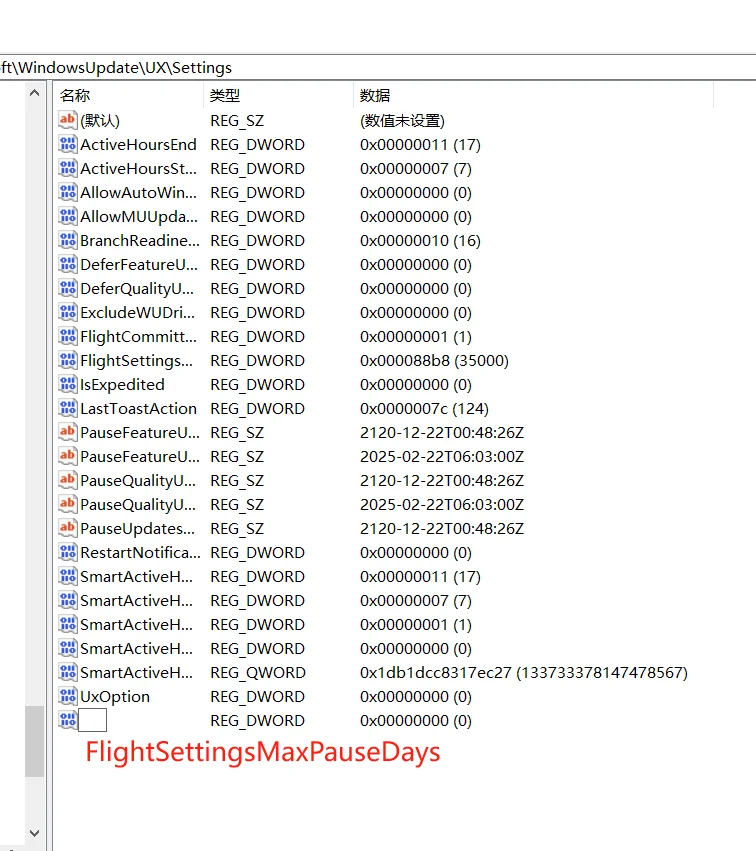Screen dimensions: 756x851
Task: Click the data cell 0x00000010 (16)
Action: (420, 240)
